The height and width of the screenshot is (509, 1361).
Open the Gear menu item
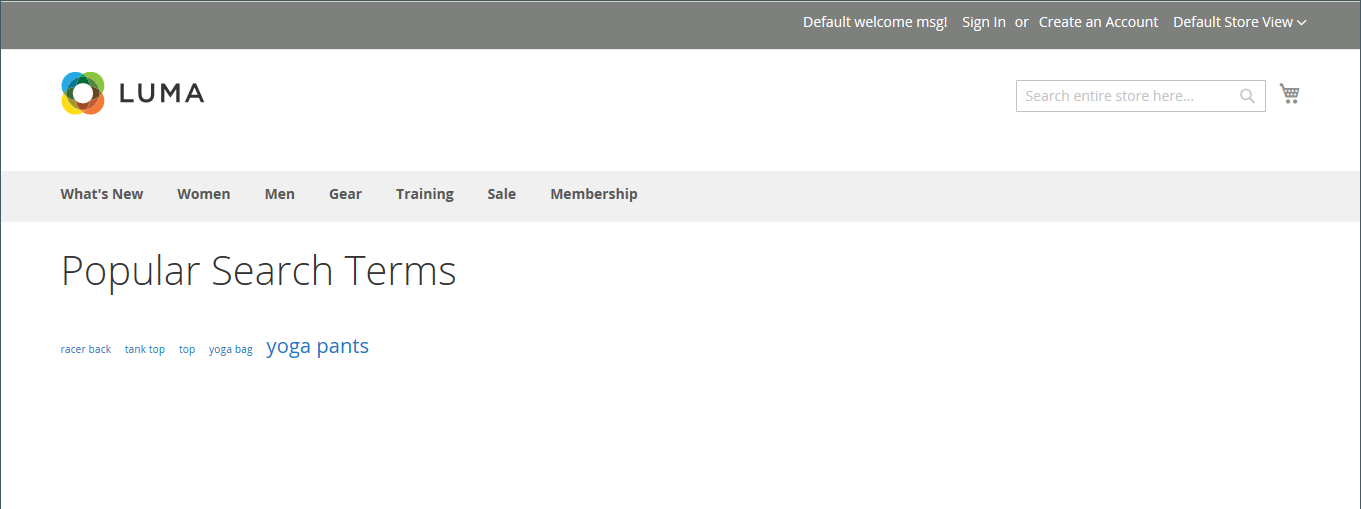(x=345, y=194)
